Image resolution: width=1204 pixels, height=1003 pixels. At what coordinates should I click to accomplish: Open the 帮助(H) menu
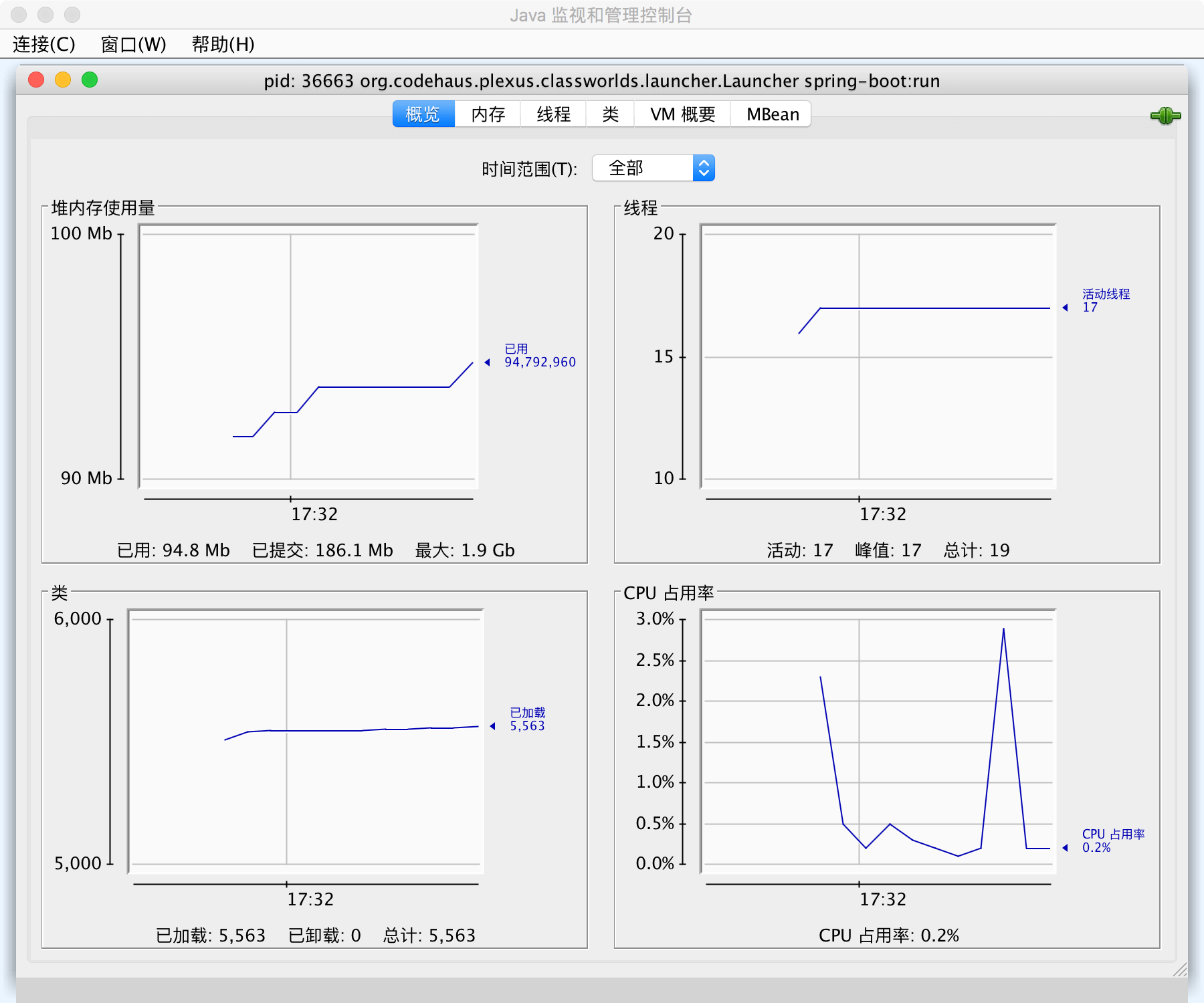click(223, 44)
